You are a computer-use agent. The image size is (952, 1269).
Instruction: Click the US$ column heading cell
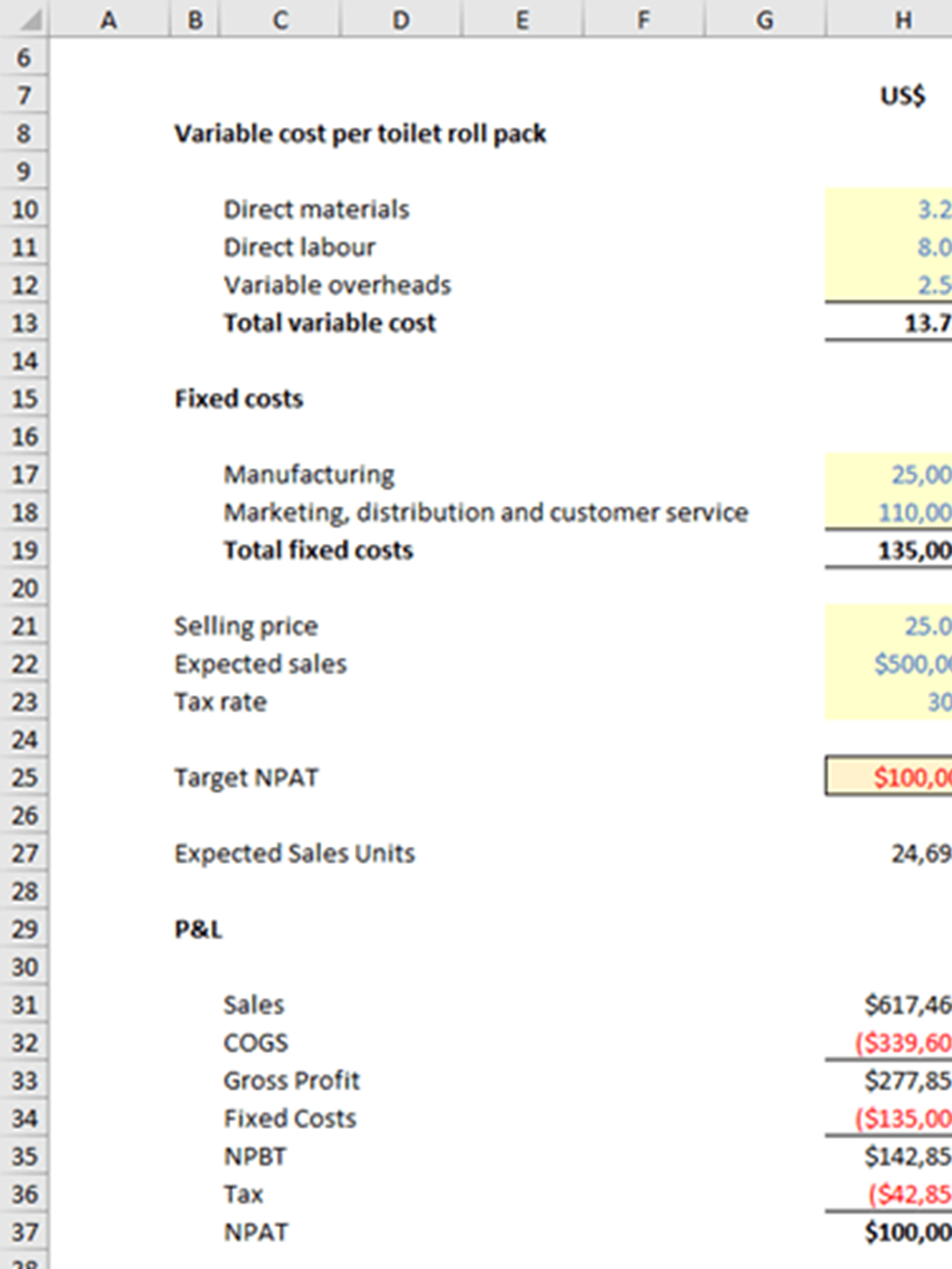point(902,96)
